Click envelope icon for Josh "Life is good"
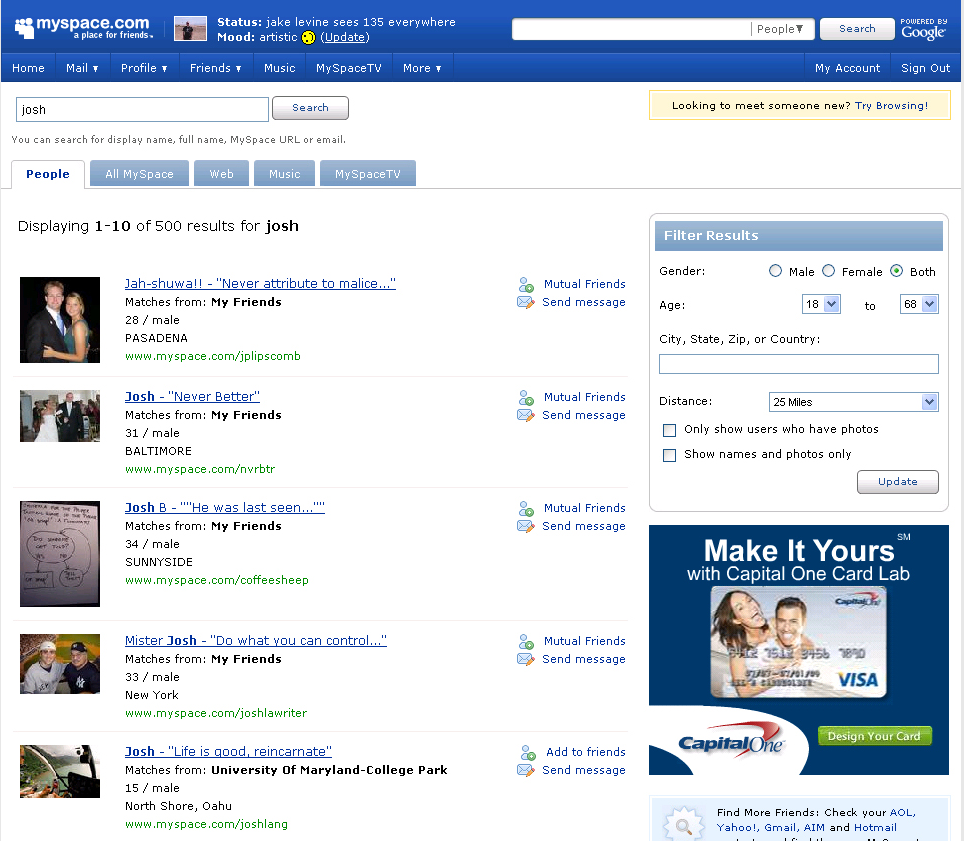 [526, 770]
